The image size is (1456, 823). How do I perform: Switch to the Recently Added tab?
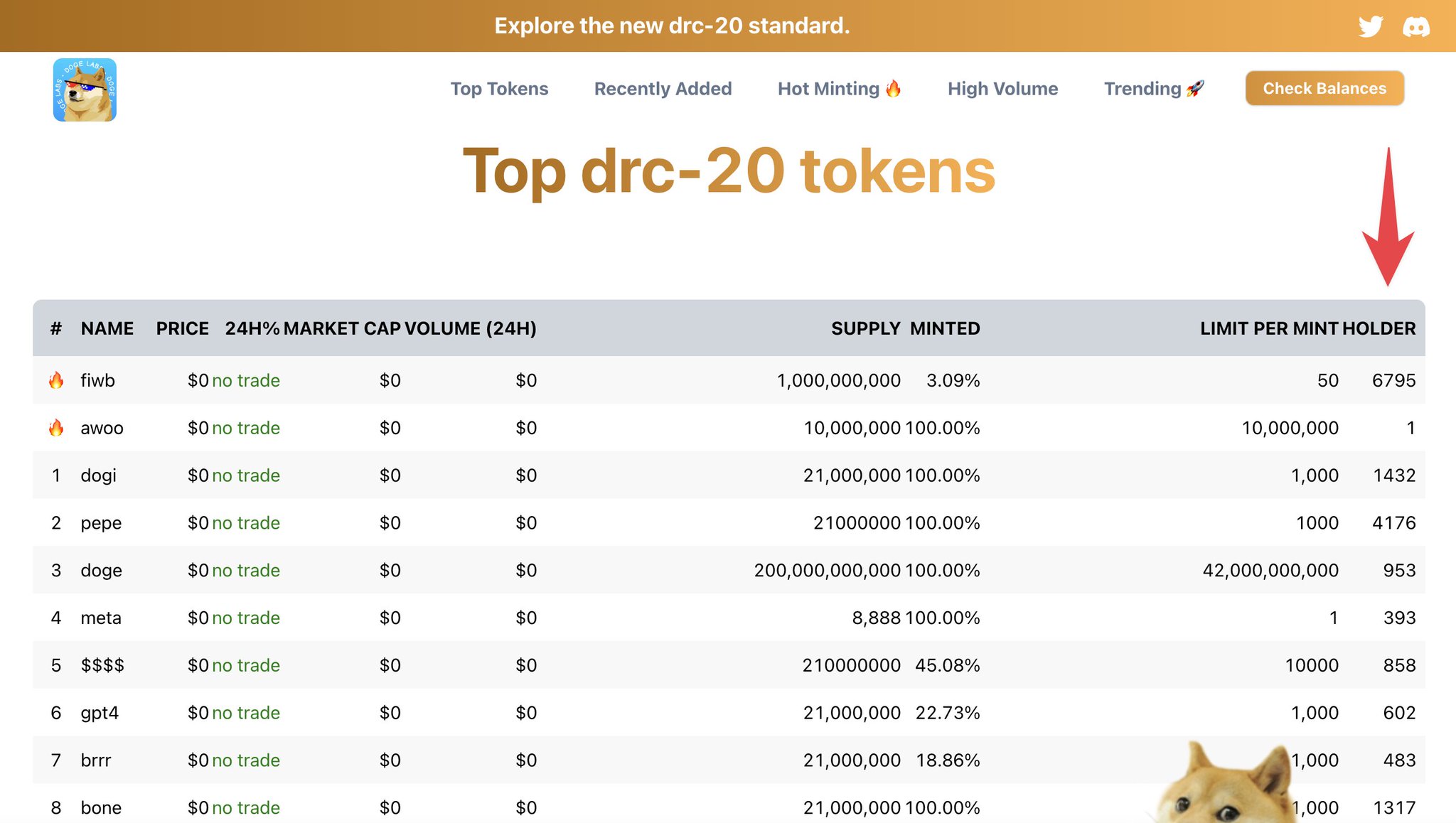click(x=663, y=88)
